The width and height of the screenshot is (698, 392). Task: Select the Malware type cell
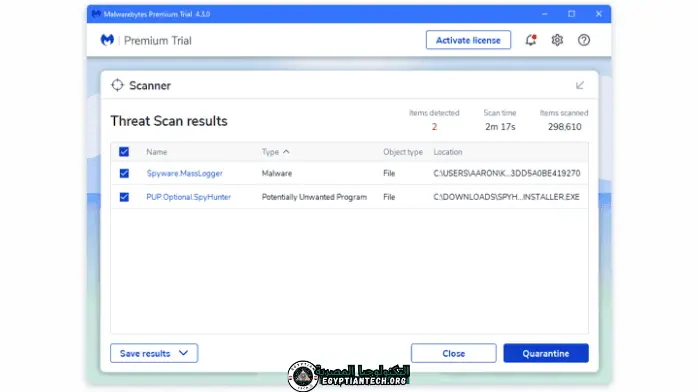(277, 174)
